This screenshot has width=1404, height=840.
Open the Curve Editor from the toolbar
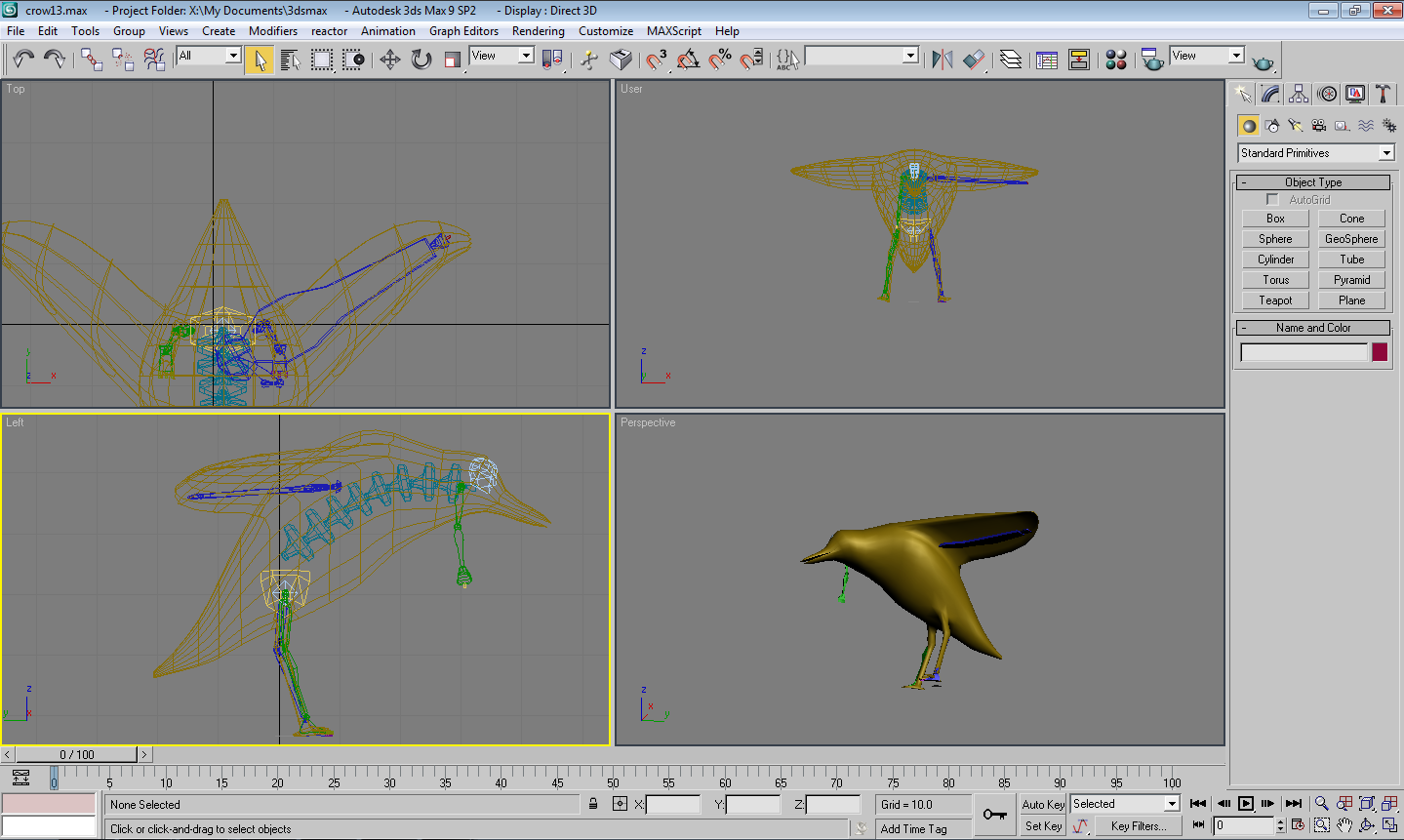click(1047, 60)
